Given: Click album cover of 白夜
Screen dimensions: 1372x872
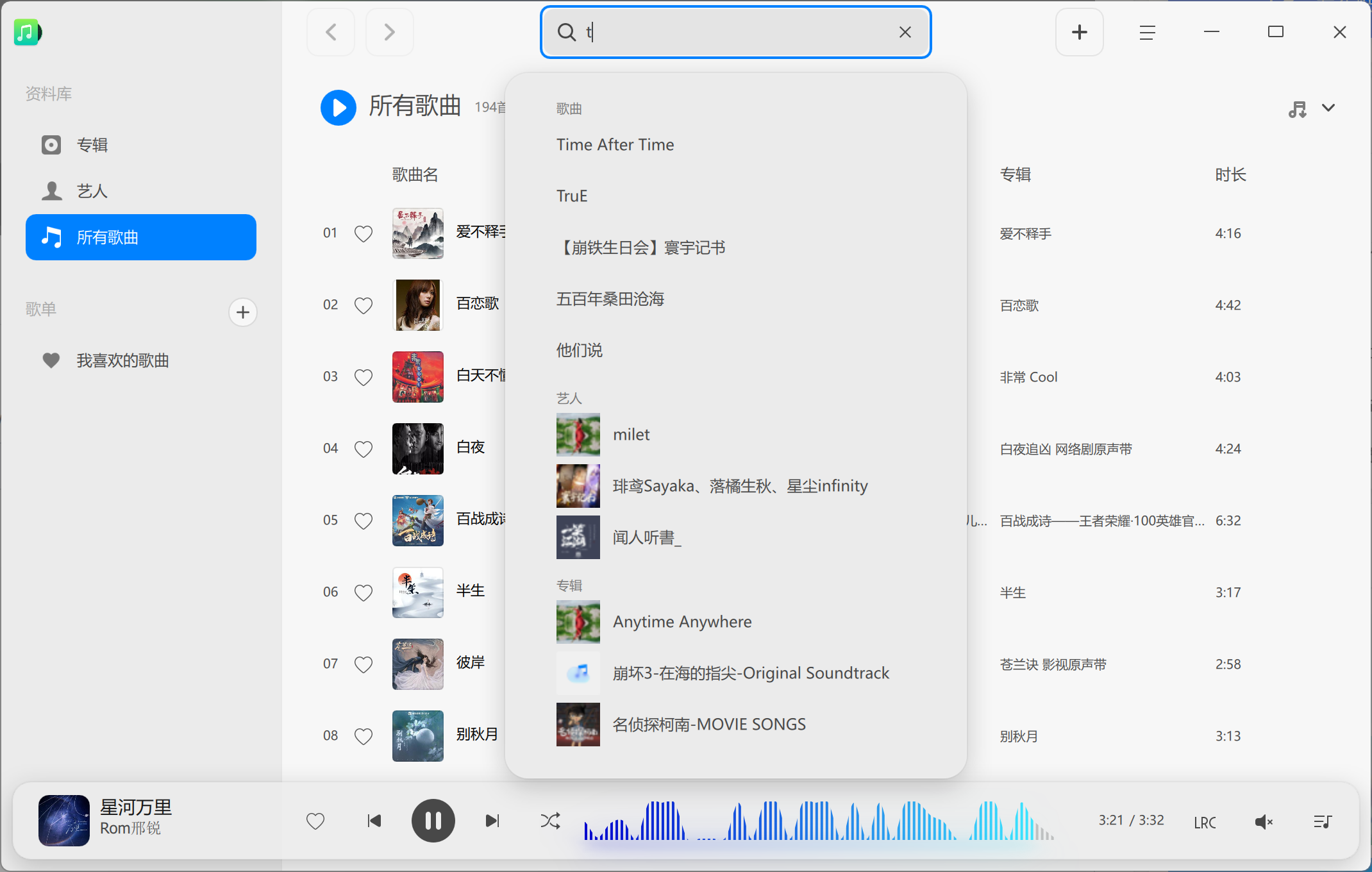Looking at the screenshot, I should click(x=418, y=449).
